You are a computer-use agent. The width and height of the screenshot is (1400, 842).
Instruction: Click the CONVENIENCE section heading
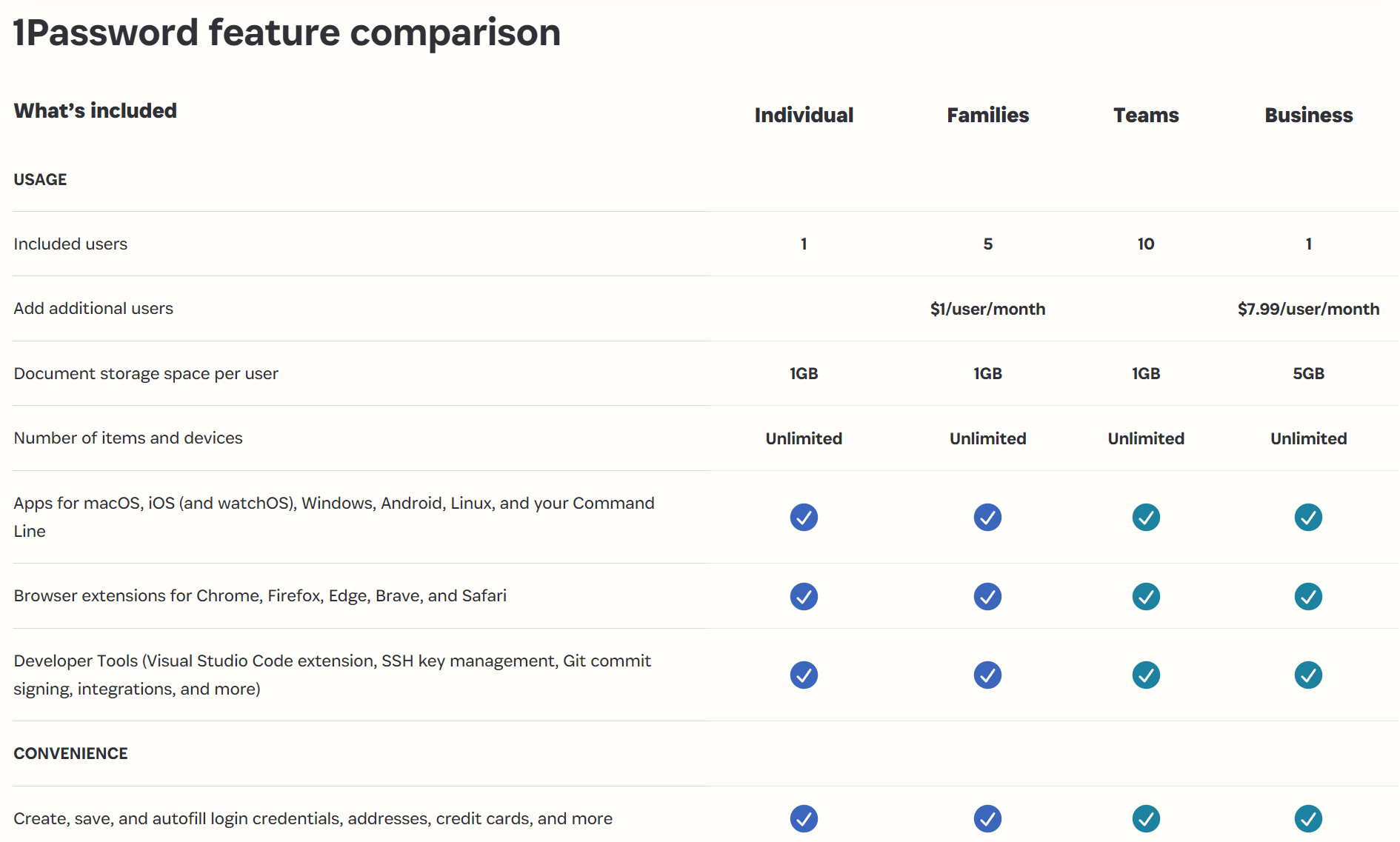pos(70,754)
